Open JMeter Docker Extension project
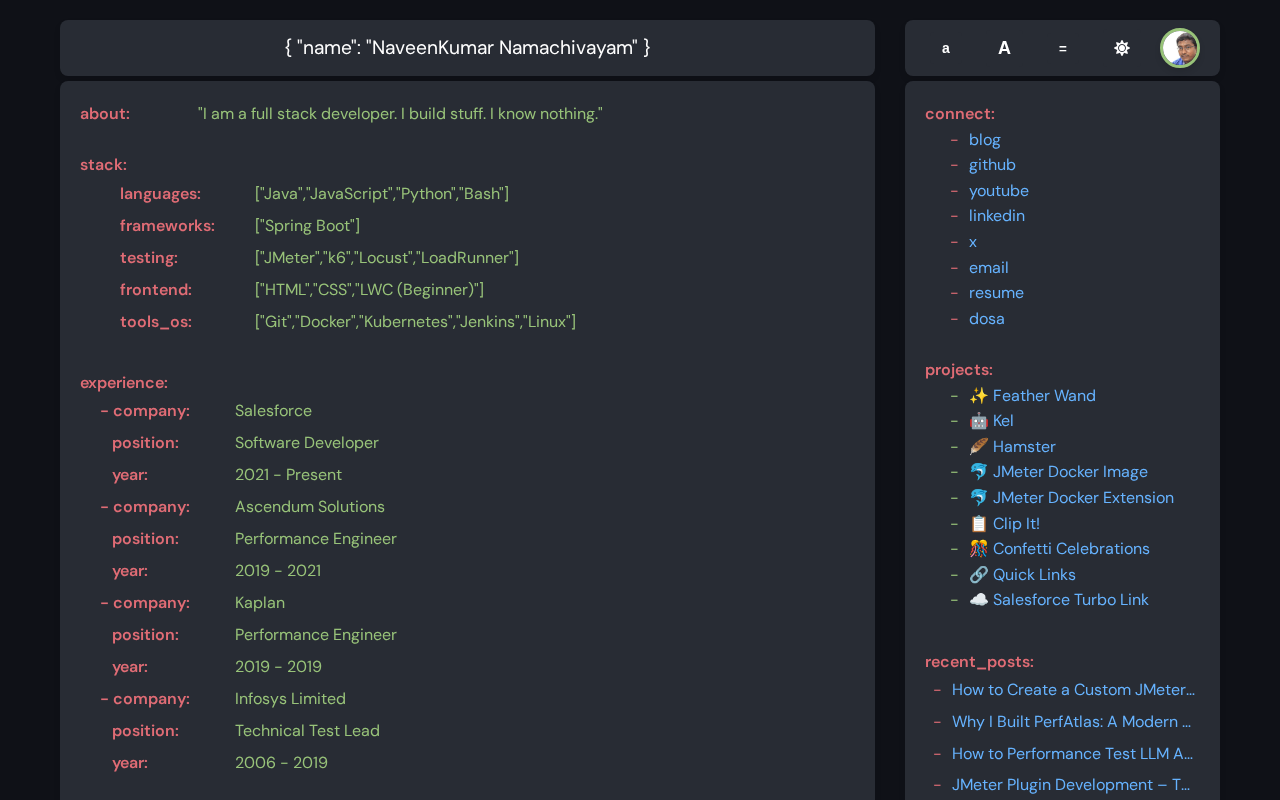1280x800 pixels. (1082, 498)
